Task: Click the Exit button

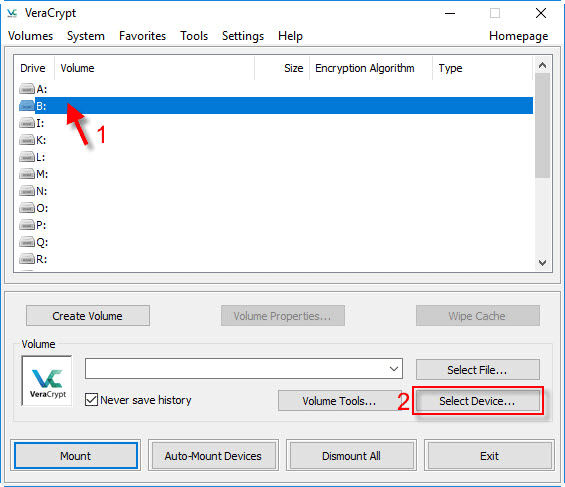Action: (489, 456)
